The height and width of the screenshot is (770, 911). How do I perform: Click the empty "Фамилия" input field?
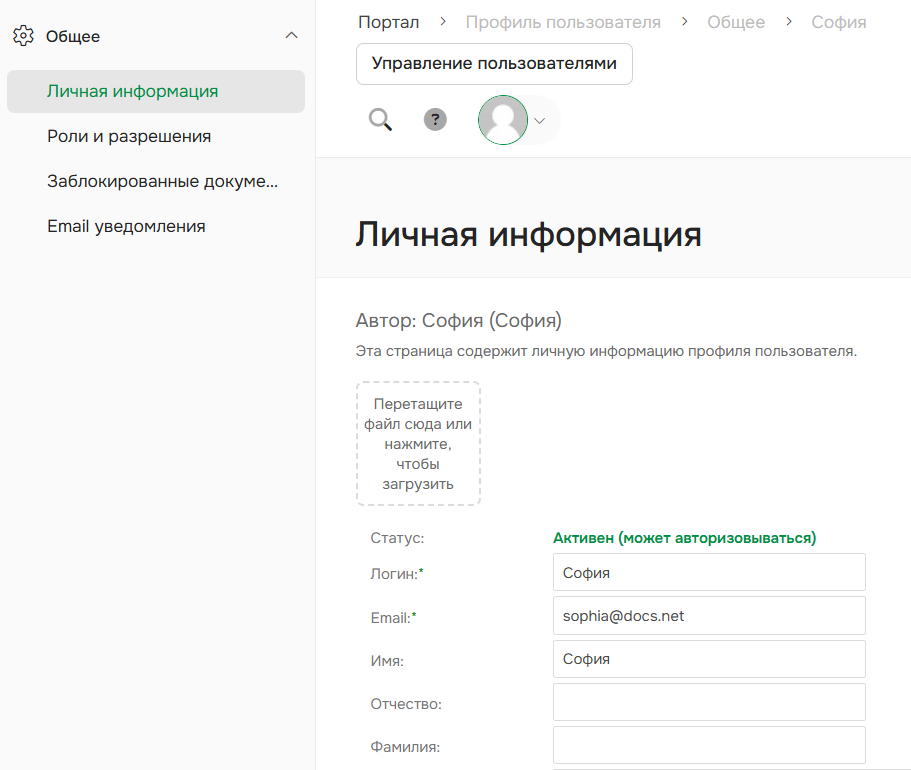pyautogui.click(x=708, y=745)
